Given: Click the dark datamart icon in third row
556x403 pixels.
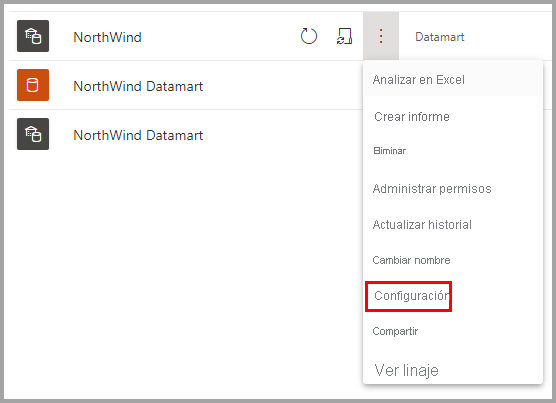Looking at the screenshot, I should tap(33, 134).
